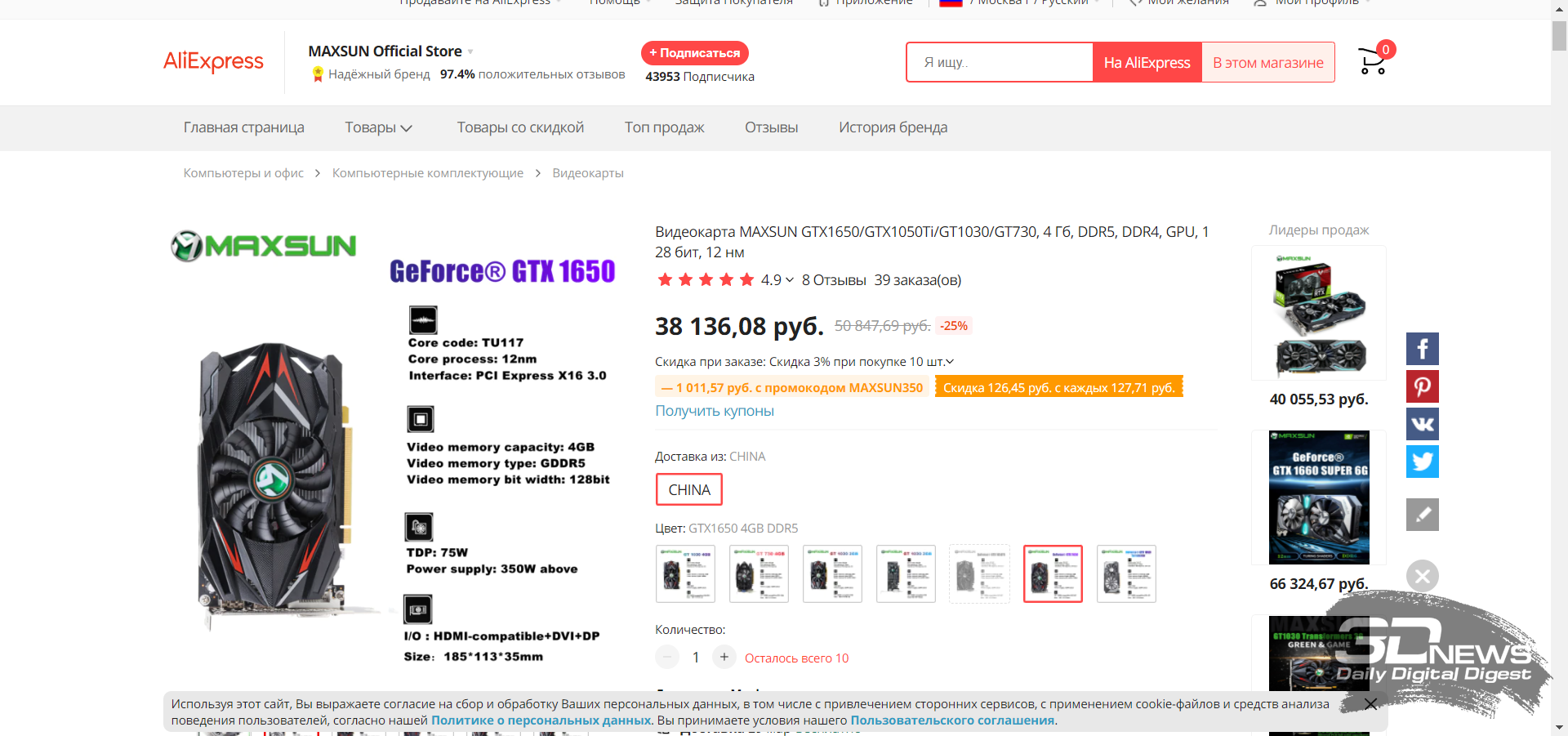Click the 39 заказа(ов) orders count
Screen dimensions: 1568x736
918,280
